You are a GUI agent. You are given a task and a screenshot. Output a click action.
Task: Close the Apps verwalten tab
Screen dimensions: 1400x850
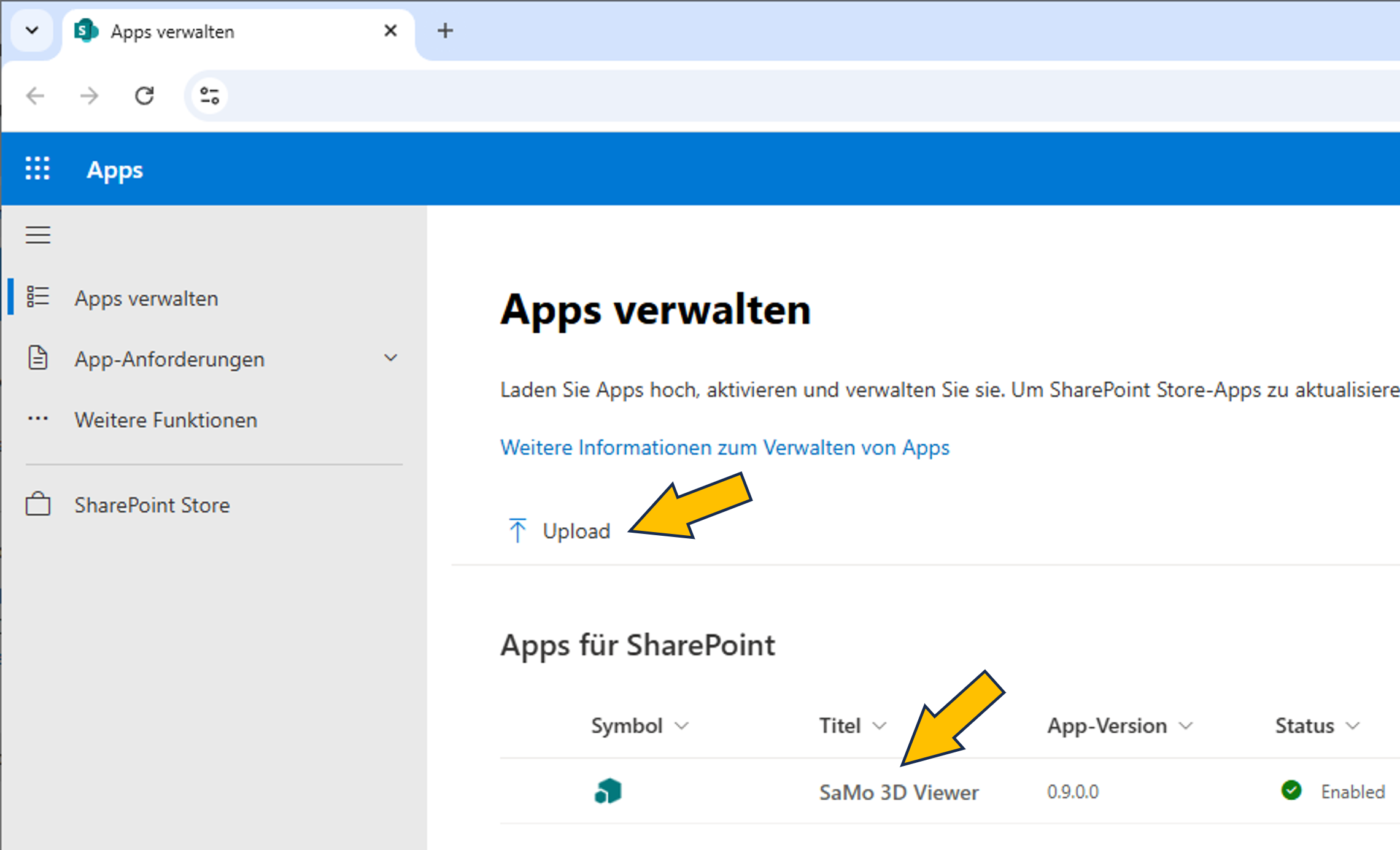[x=390, y=31]
